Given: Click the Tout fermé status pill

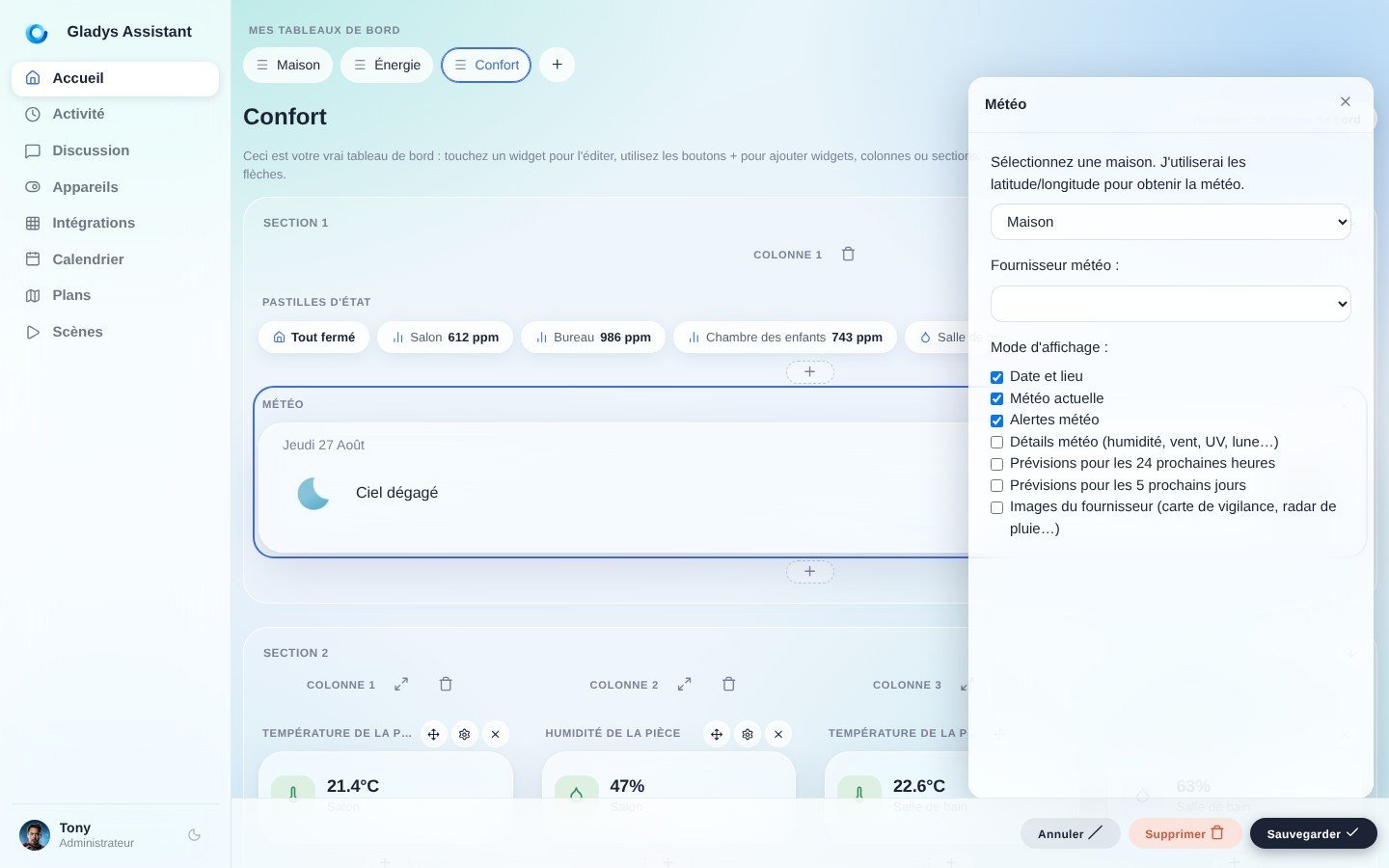Looking at the screenshot, I should 313,338.
